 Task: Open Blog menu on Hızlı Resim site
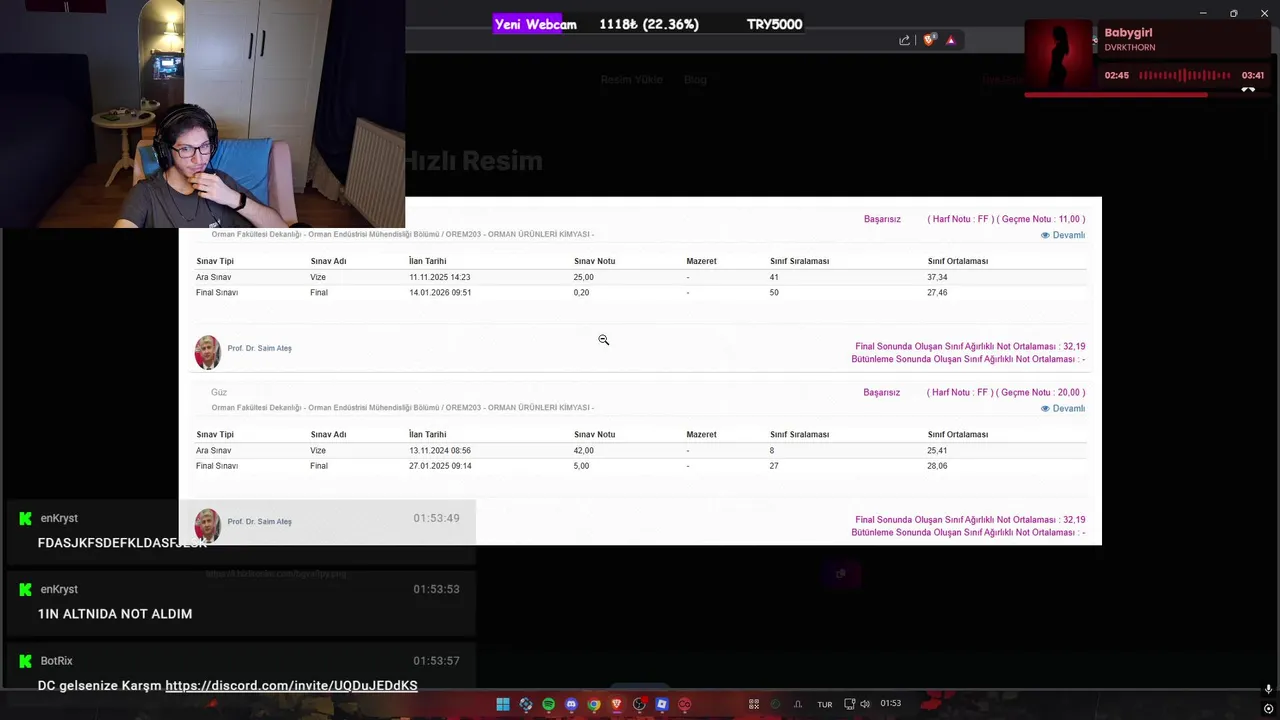(695, 79)
